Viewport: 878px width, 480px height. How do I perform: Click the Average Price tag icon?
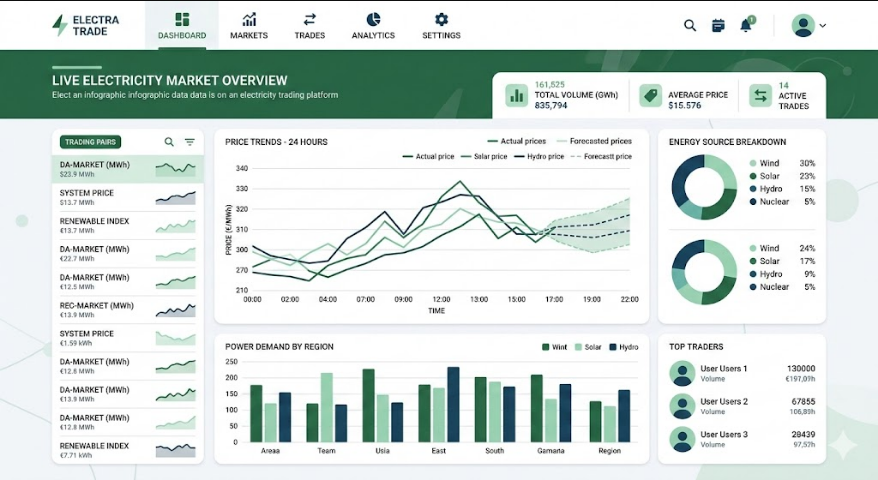[650, 95]
